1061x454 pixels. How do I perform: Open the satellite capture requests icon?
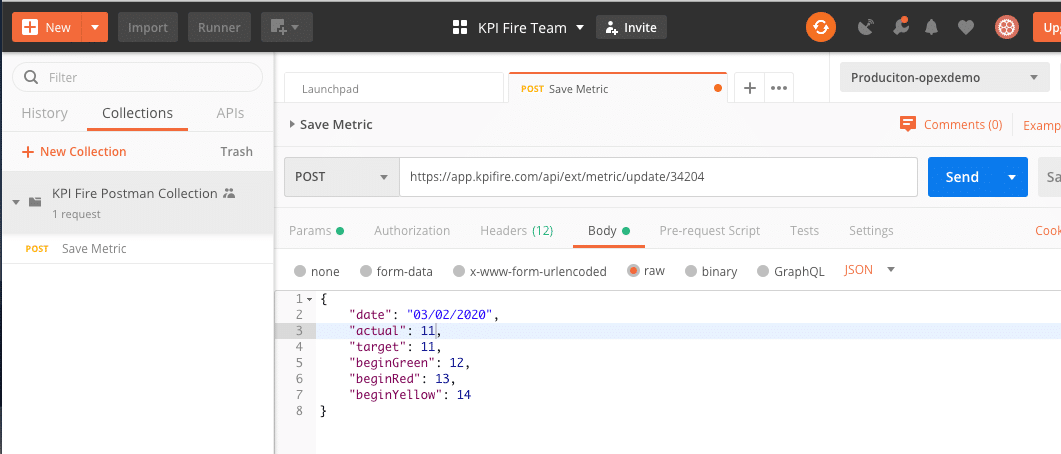(x=866, y=27)
